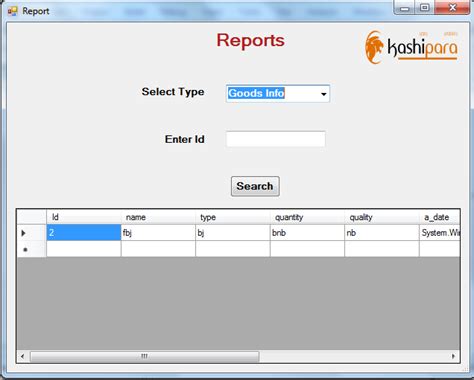474x380 pixels.
Task: Select the quality cell nb
Action: (x=382, y=233)
